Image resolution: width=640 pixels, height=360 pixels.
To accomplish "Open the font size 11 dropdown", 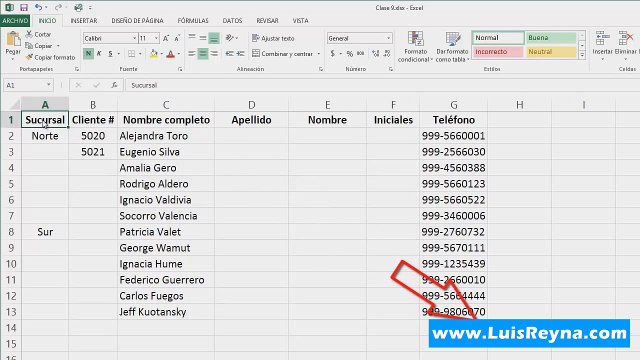I will tap(156, 38).
